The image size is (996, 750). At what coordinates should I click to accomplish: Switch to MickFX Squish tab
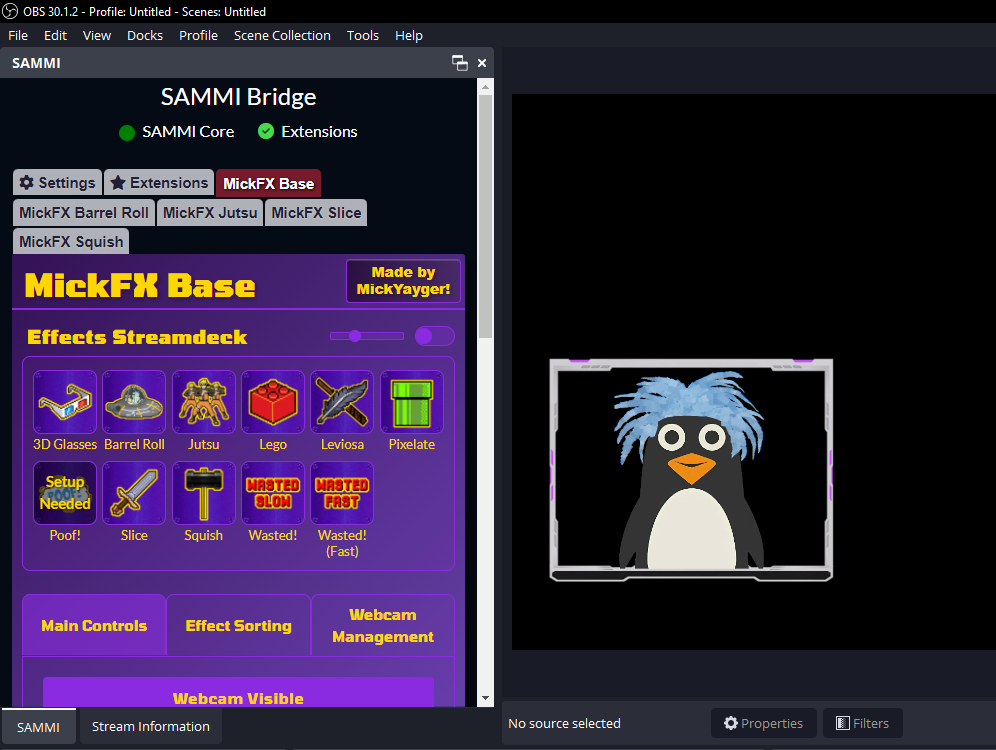click(71, 241)
